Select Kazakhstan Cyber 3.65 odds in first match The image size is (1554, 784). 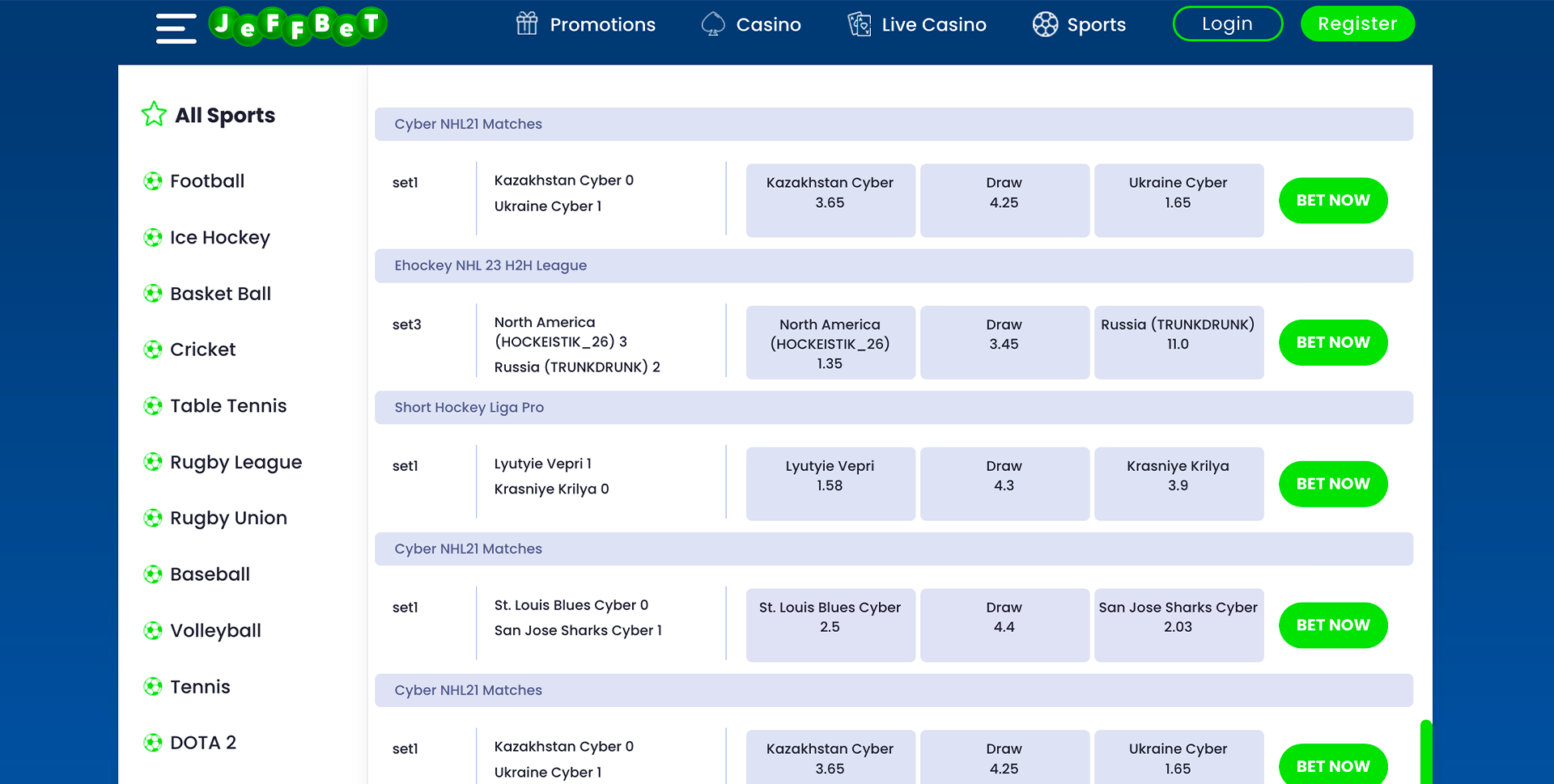coord(830,201)
